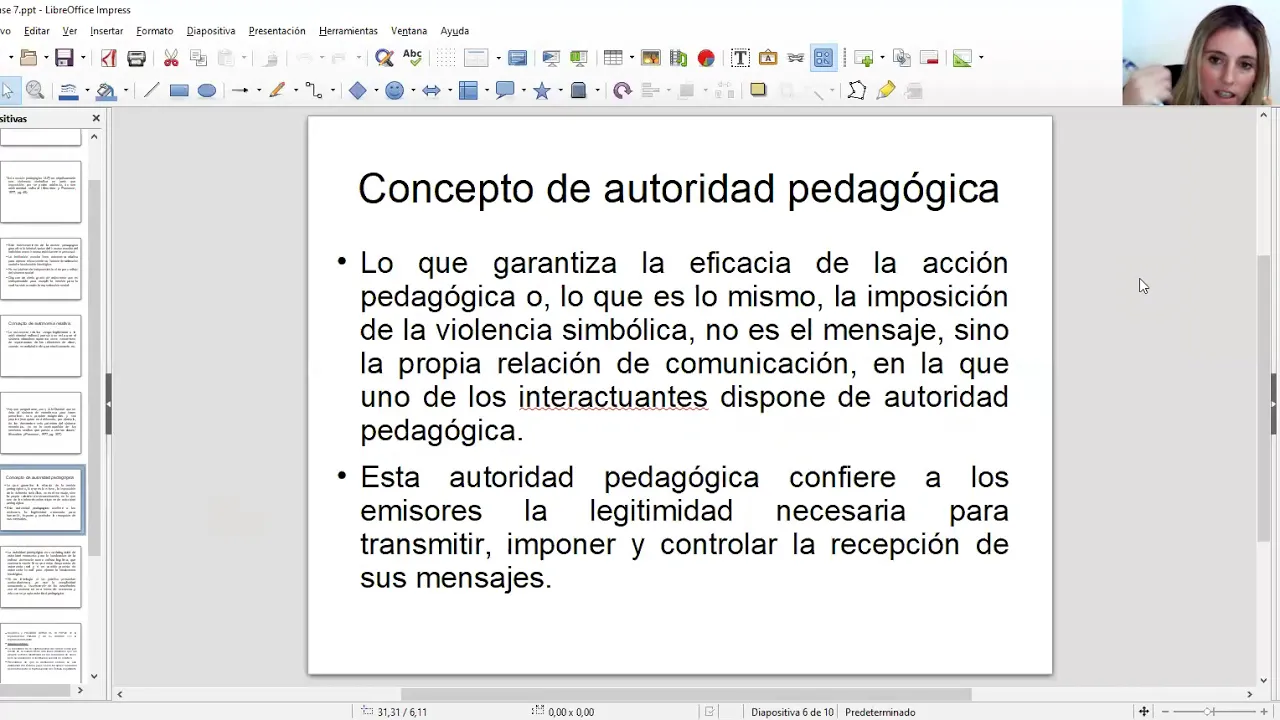Image resolution: width=1280 pixels, height=720 pixels.
Task: Click the horizontal scrollbar below slide
Action: click(x=685, y=694)
